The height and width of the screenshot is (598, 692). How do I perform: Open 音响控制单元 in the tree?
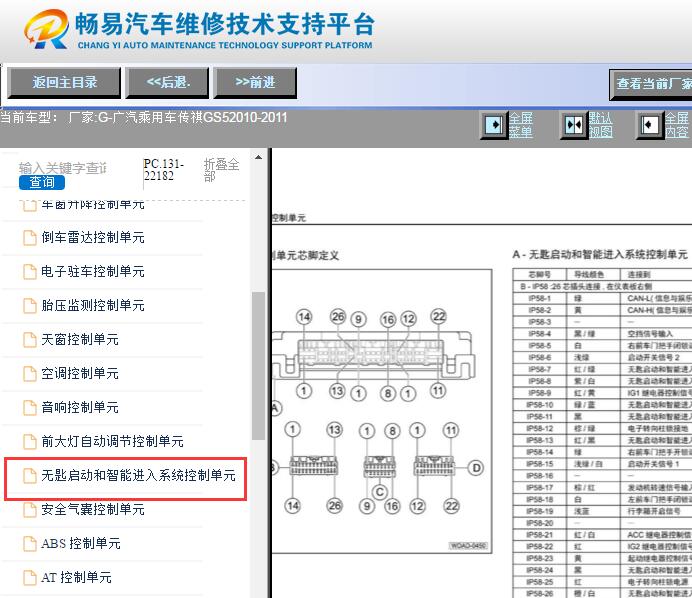coord(80,407)
